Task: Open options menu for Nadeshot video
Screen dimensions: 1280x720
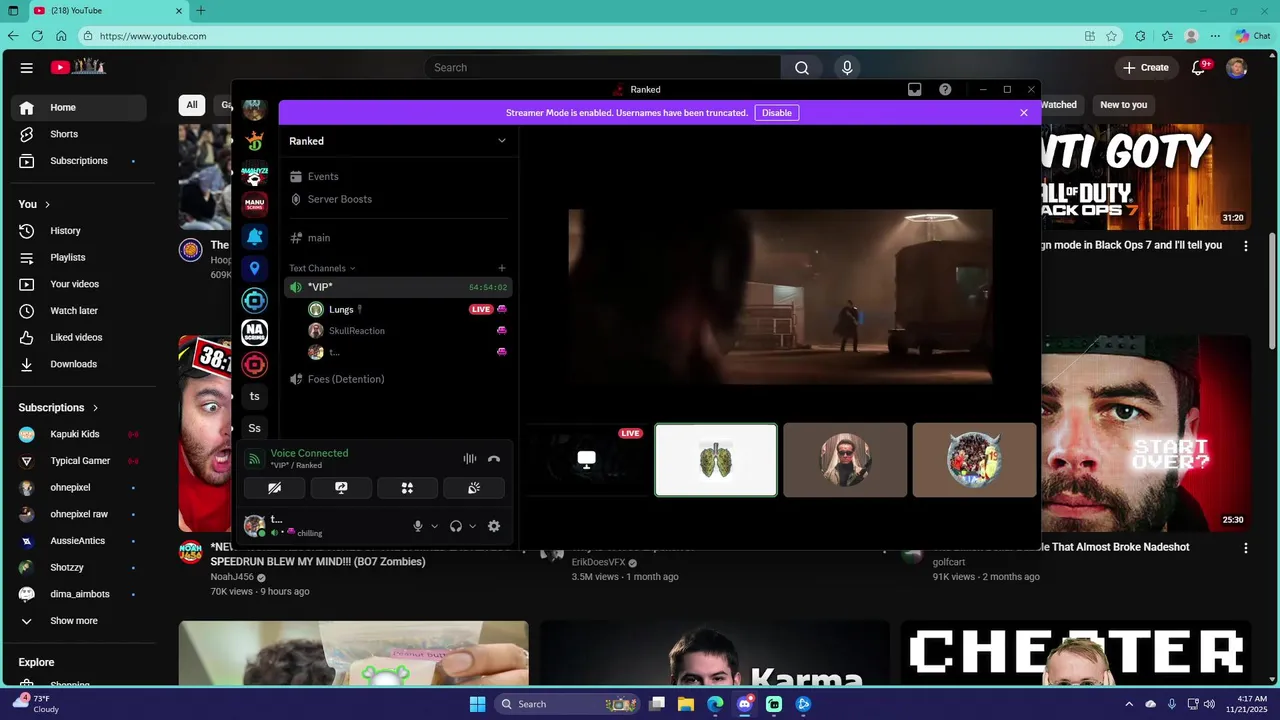Action: [1246, 548]
